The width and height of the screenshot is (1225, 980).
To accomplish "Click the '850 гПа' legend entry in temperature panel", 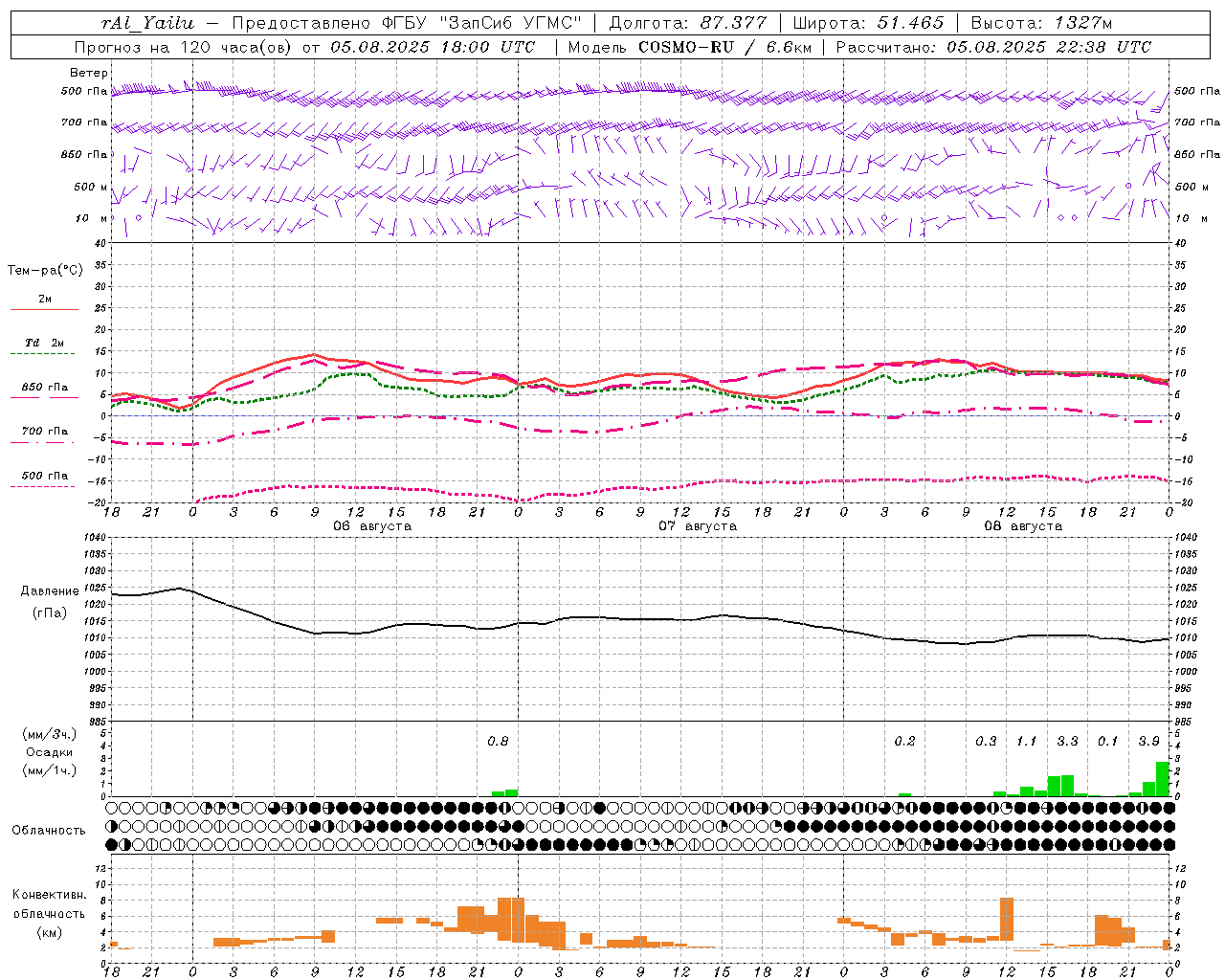I will click(x=45, y=388).
